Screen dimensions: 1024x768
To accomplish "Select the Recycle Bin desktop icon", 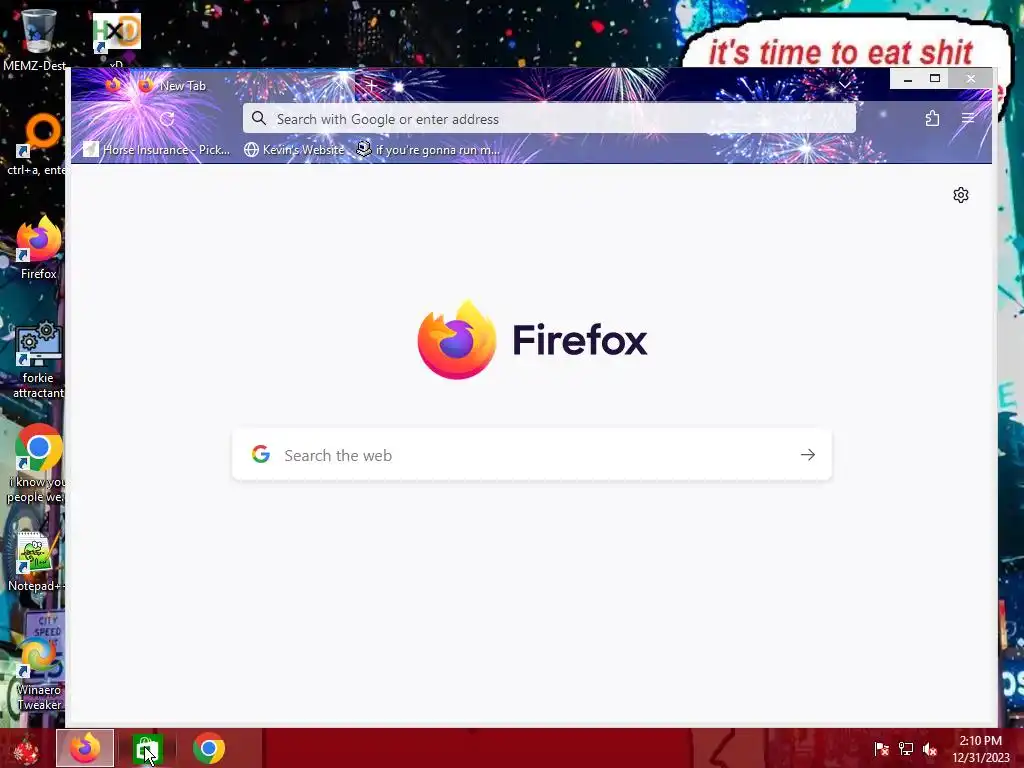I will [x=35, y=40].
